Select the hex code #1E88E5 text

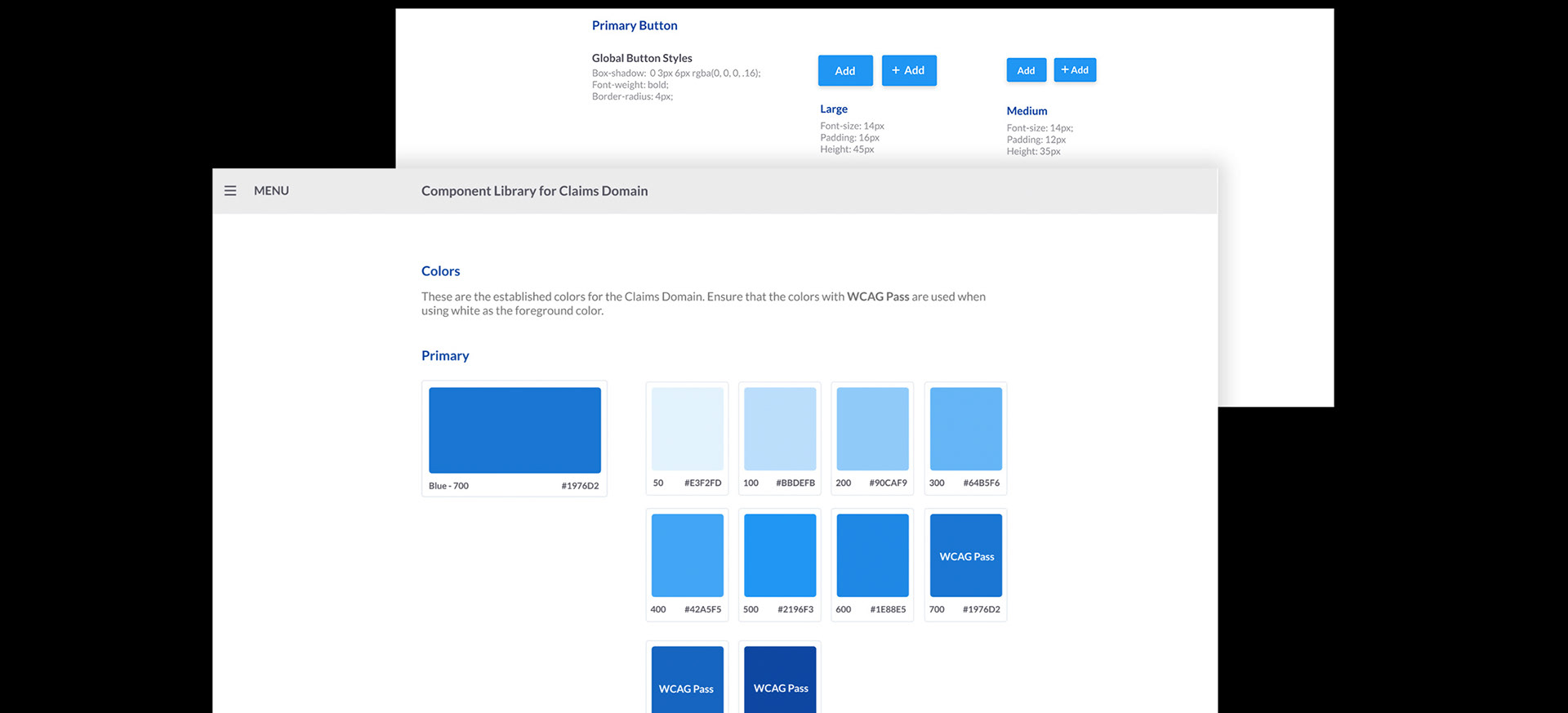point(888,609)
